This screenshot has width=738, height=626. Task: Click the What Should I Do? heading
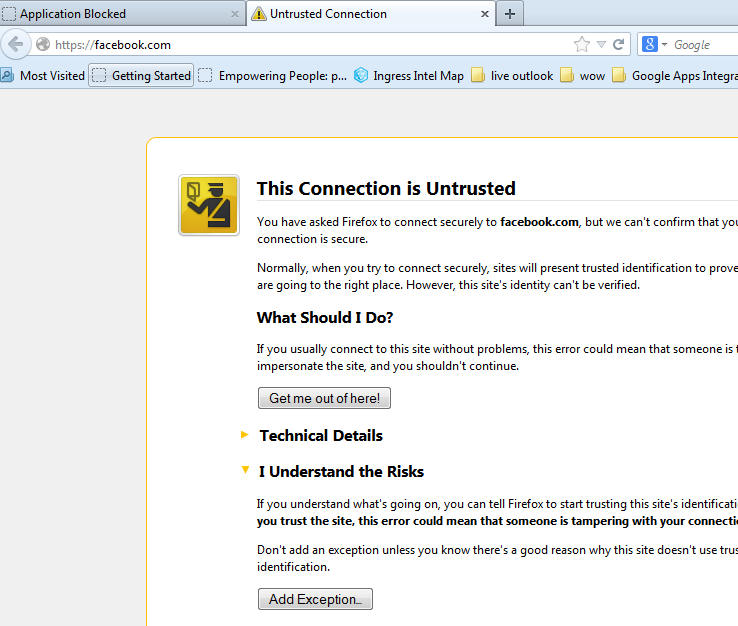[325, 318]
